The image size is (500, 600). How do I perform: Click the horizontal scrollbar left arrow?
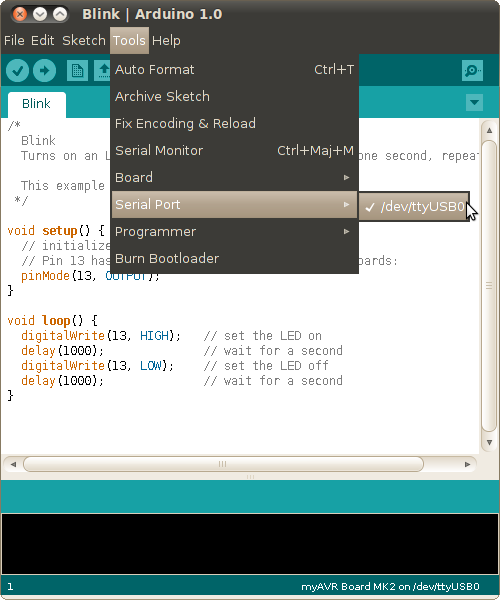pos(13,465)
